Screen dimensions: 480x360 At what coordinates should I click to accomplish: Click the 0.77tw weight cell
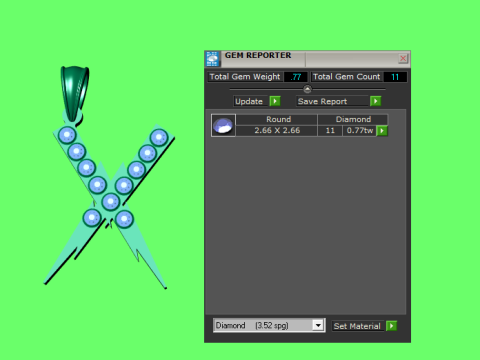pyautogui.click(x=360, y=131)
